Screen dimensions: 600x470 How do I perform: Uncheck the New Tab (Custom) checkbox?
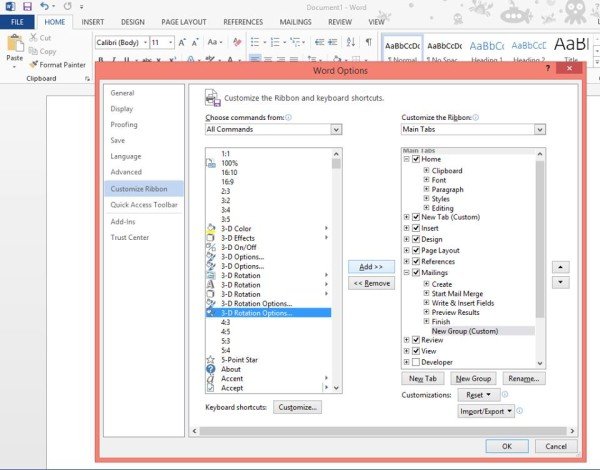(416, 217)
